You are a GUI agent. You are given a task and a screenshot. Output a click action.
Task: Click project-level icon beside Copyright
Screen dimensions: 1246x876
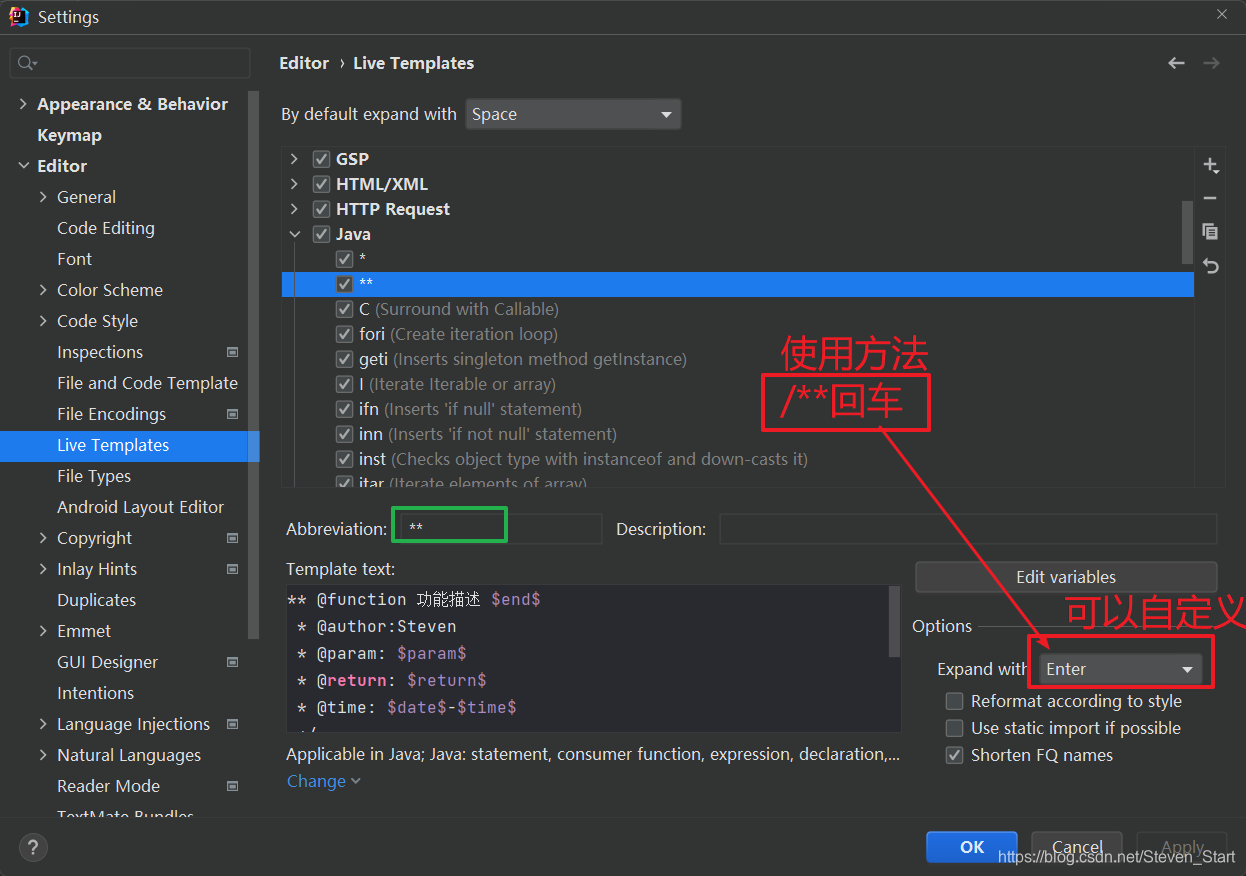pyautogui.click(x=233, y=538)
